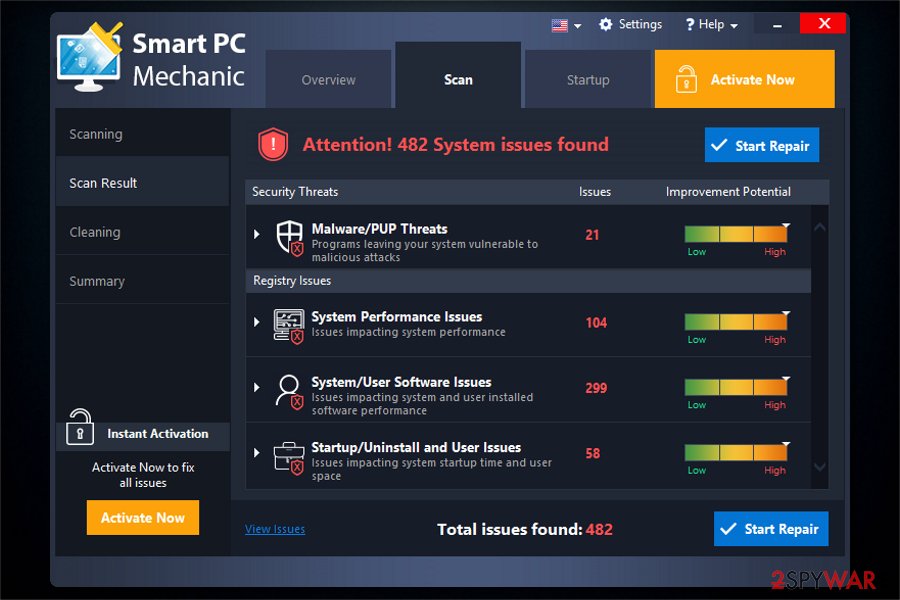
Task: Open the Activate Now orange tab
Action: pos(744,79)
